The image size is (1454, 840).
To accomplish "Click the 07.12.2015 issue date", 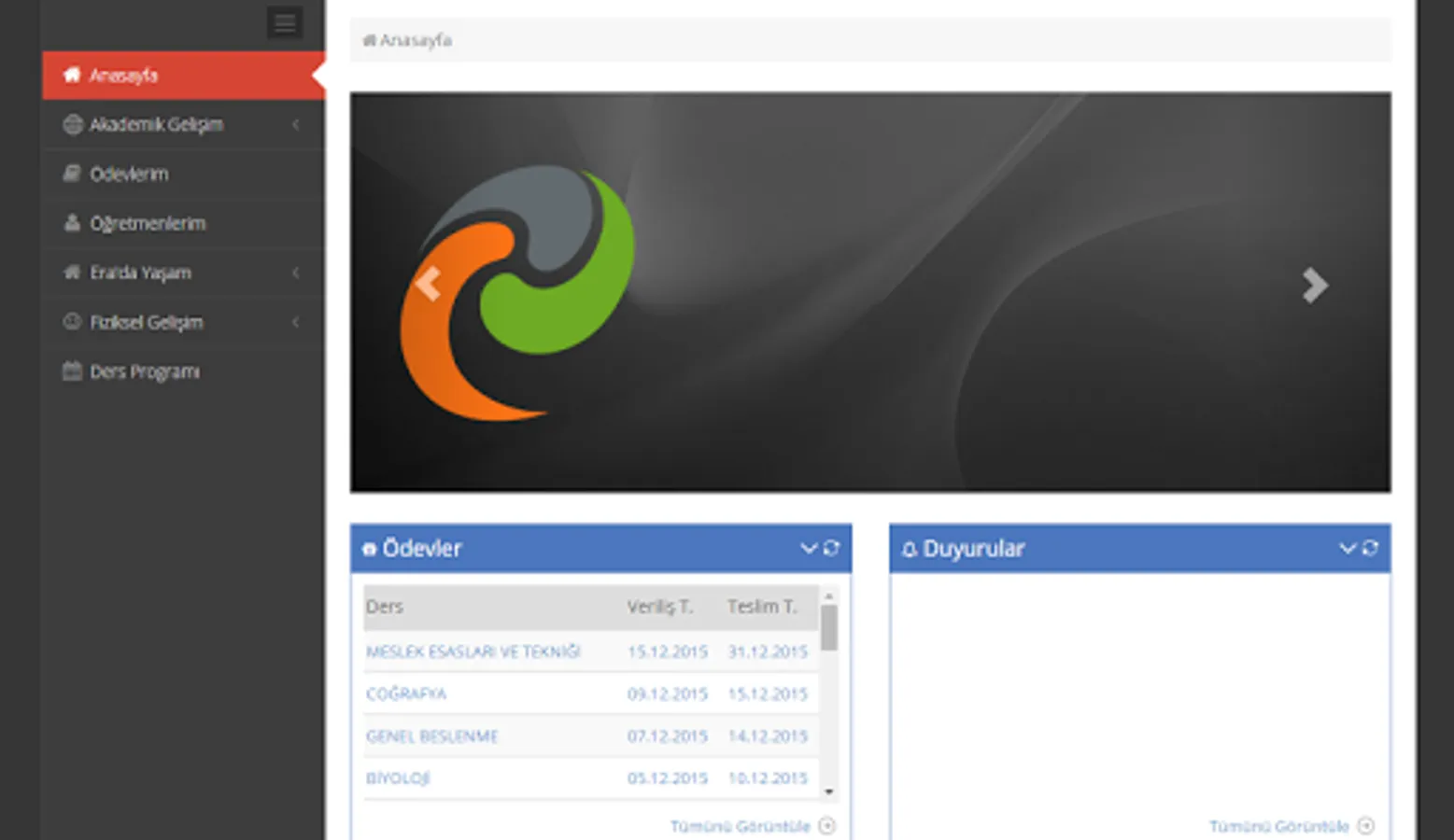I will 668,736.
